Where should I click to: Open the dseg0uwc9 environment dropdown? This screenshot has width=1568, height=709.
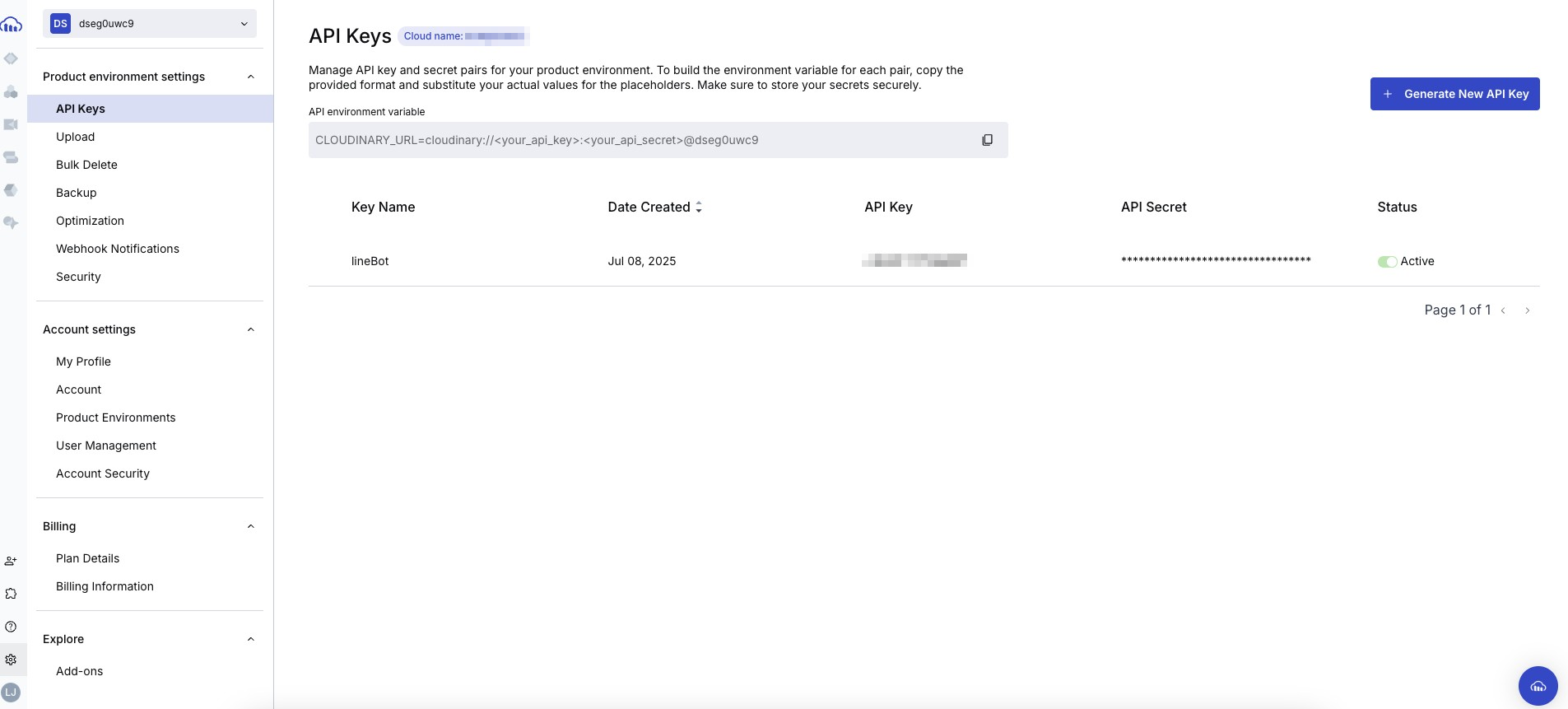click(x=150, y=24)
